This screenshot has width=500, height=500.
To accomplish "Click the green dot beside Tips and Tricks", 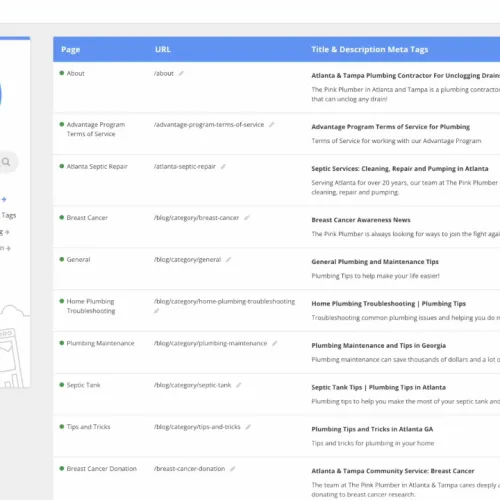I will 62,427.
